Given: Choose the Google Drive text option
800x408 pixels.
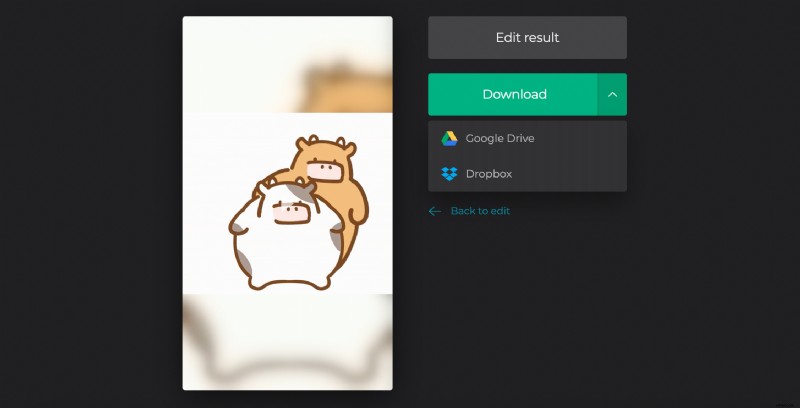Looking at the screenshot, I should tap(499, 138).
